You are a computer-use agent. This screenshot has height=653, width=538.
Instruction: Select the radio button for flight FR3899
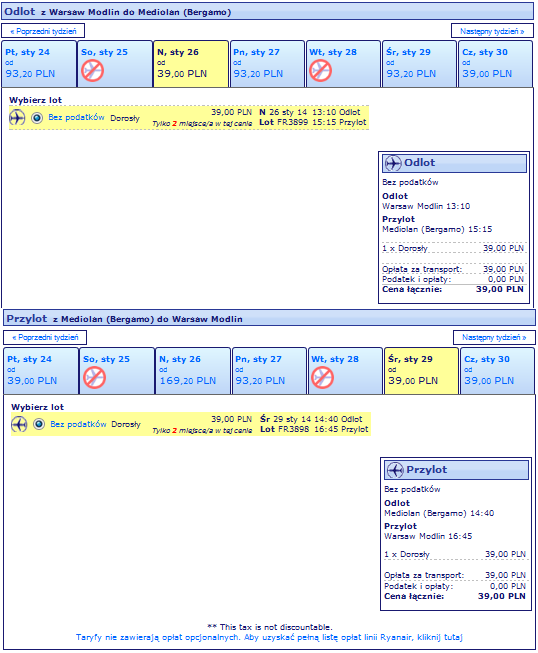(37, 118)
